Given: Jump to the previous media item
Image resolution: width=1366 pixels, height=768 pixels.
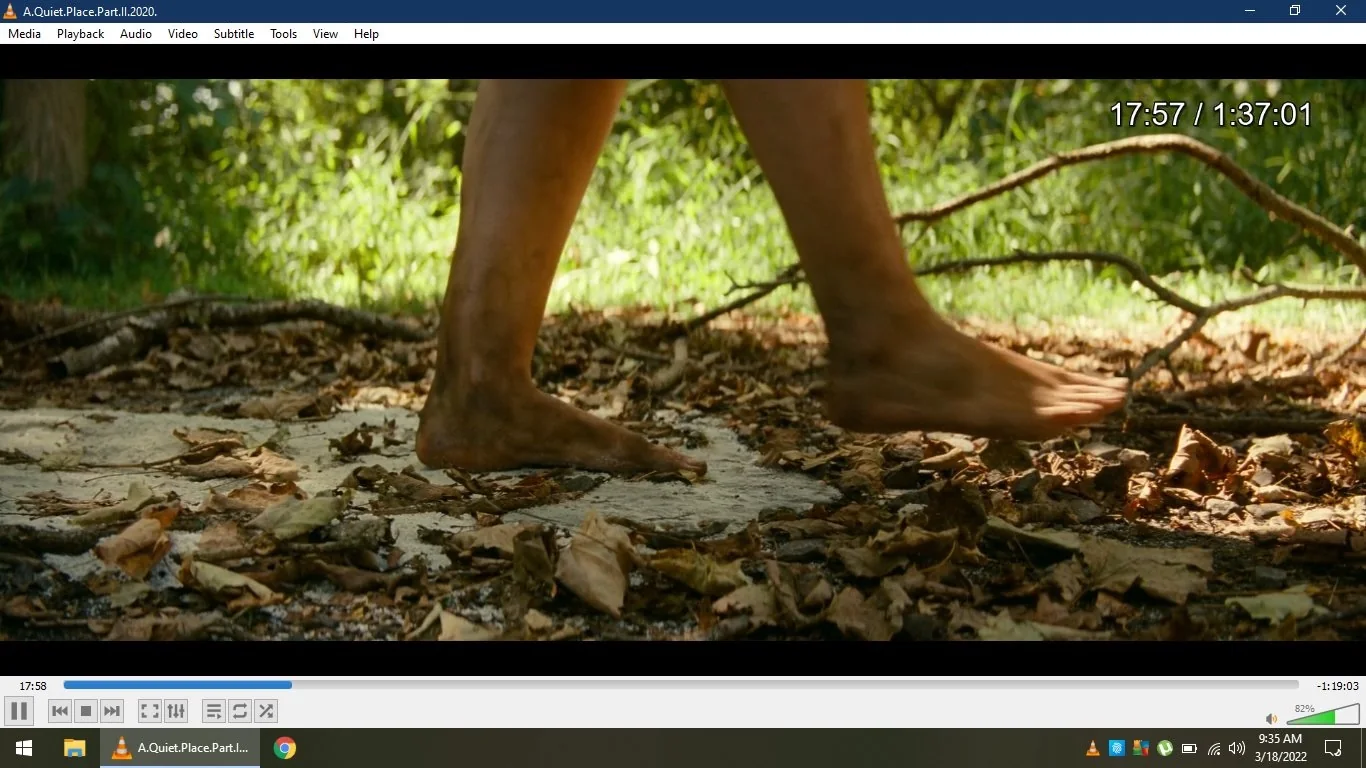Looking at the screenshot, I should coord(60,711).
